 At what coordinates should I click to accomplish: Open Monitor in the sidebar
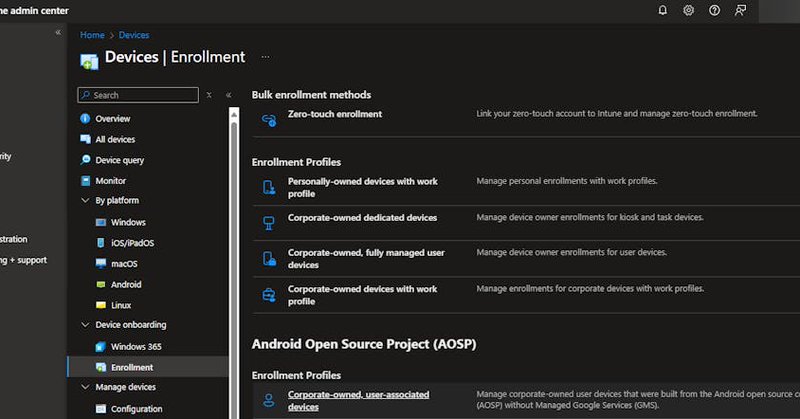coord(110,181)
